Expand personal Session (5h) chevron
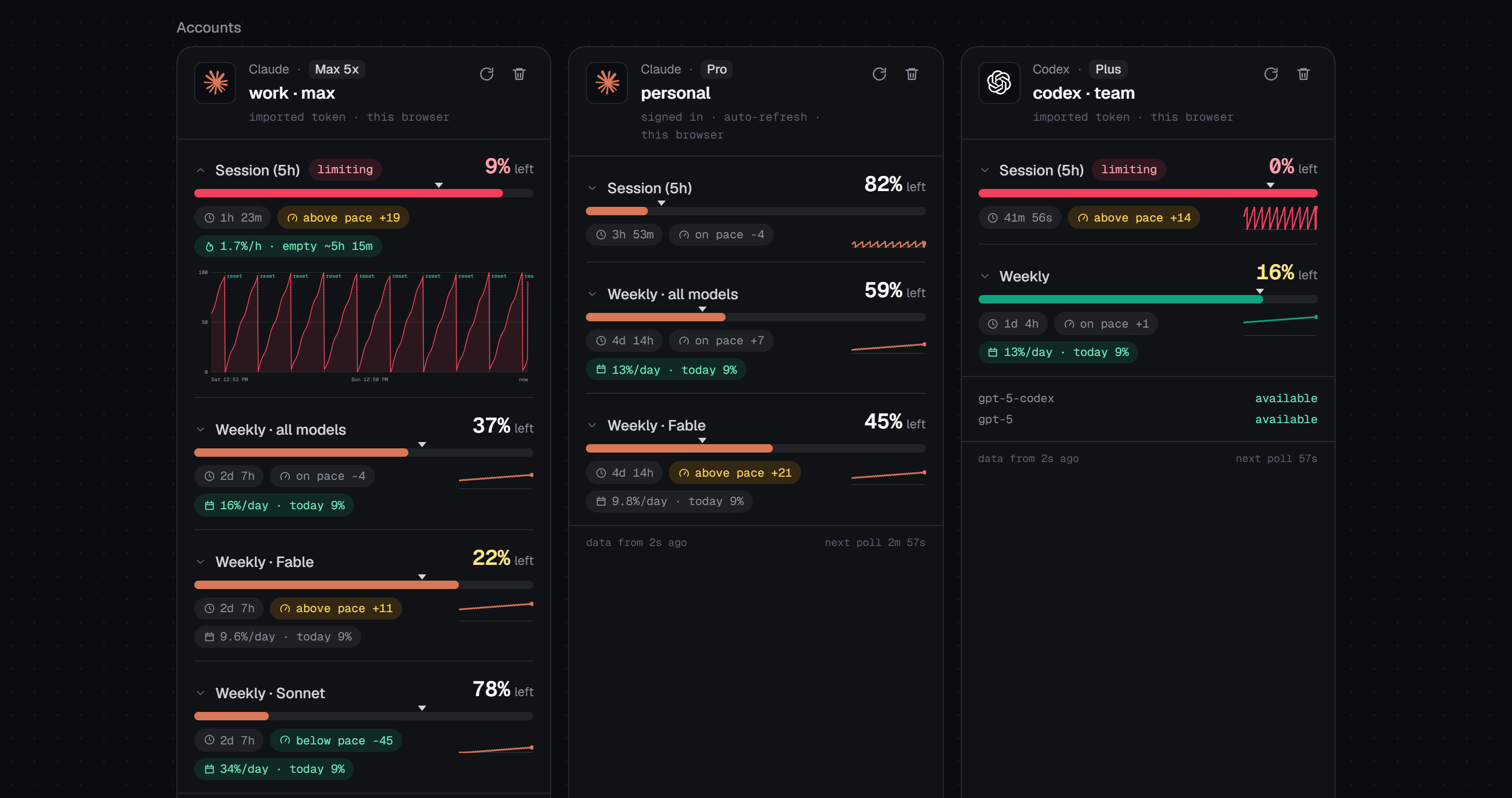The width and height of the screenshot is (1512, 798). [x=592, y=188]
